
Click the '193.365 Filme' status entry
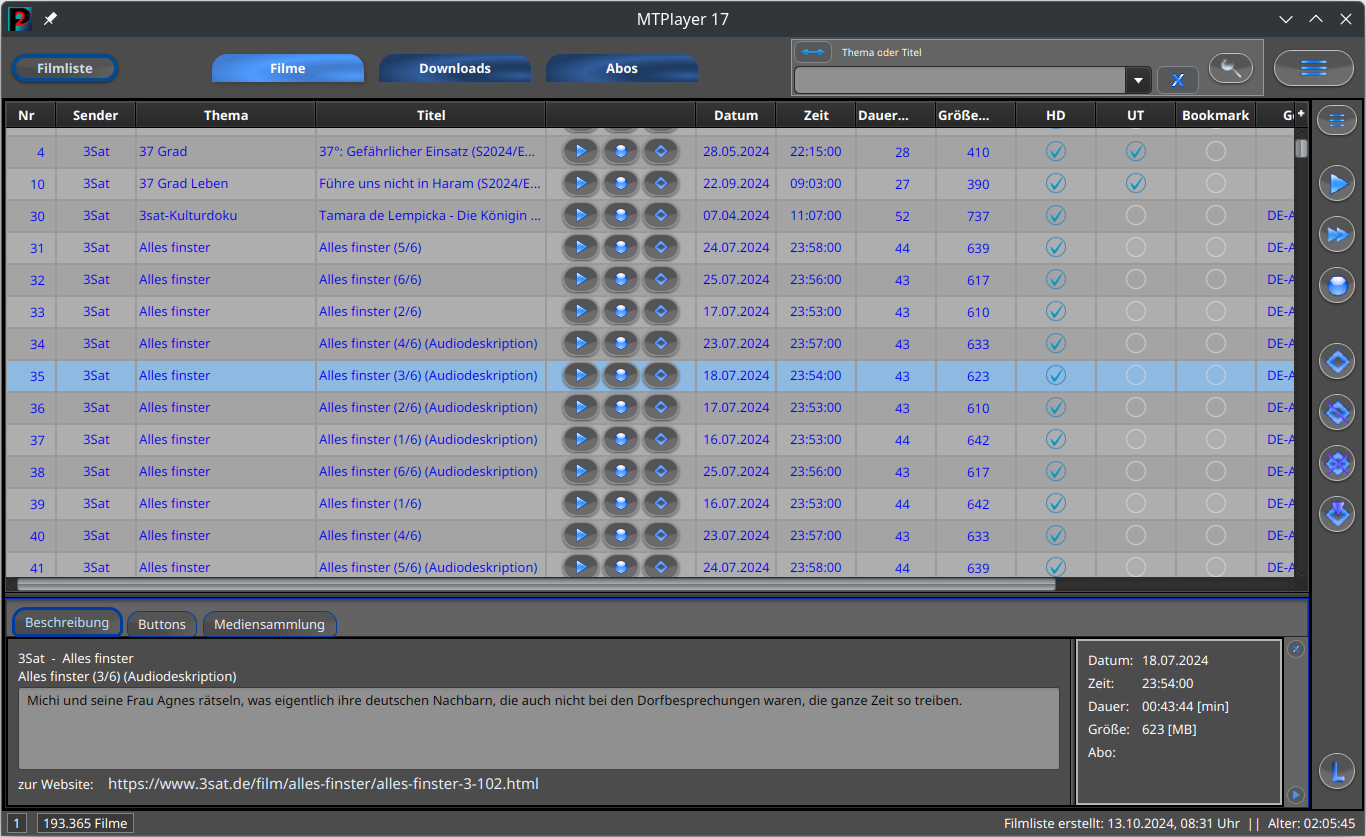[x=85, y=824]
